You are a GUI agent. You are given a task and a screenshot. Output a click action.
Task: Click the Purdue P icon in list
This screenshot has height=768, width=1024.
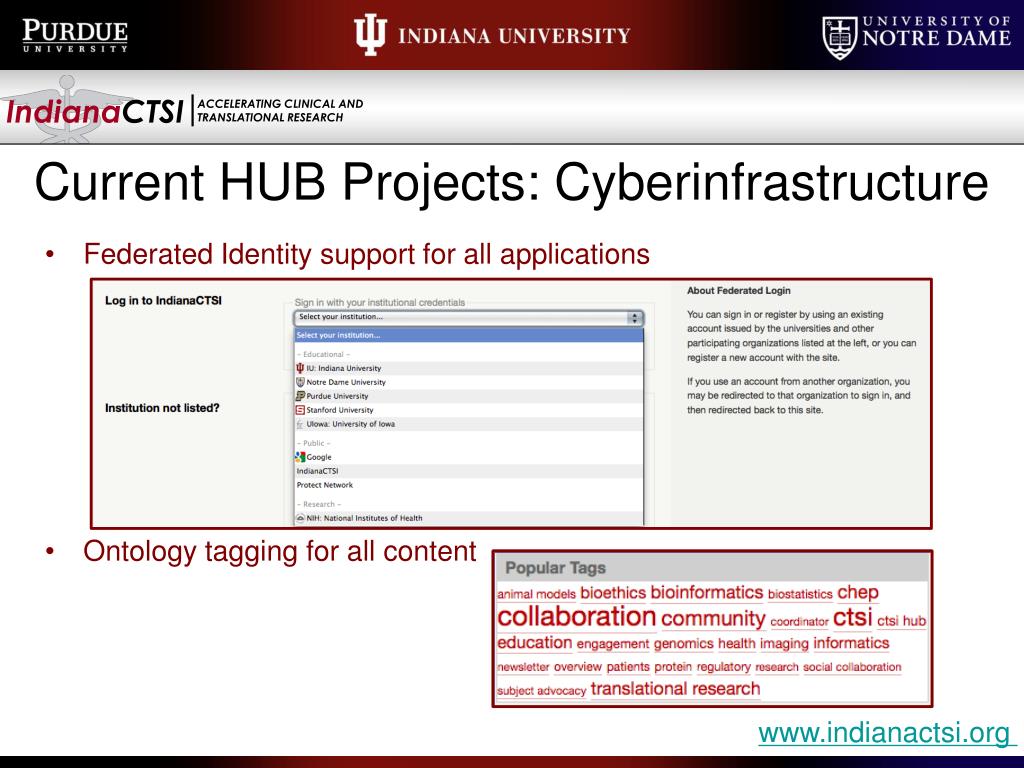pos(300,396)
